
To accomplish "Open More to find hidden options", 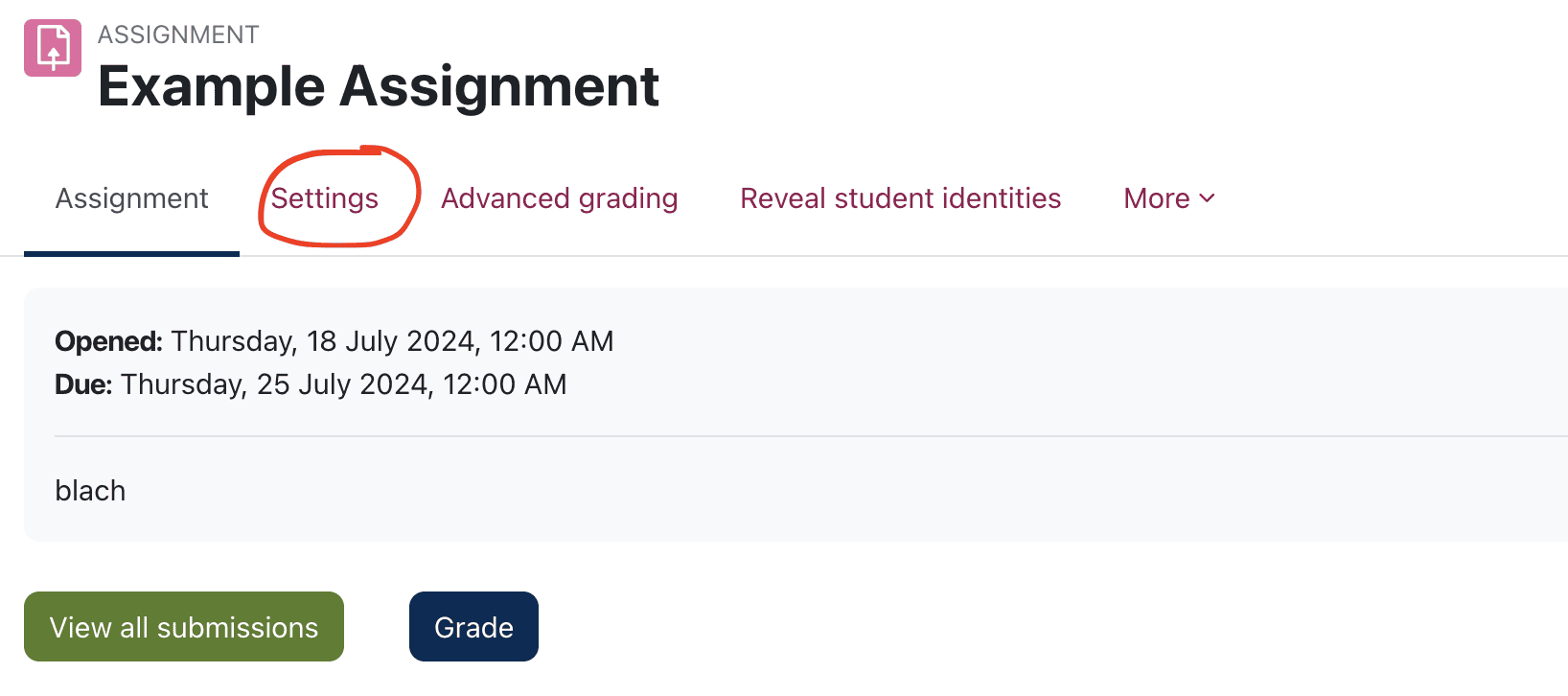I will 1167,198.
